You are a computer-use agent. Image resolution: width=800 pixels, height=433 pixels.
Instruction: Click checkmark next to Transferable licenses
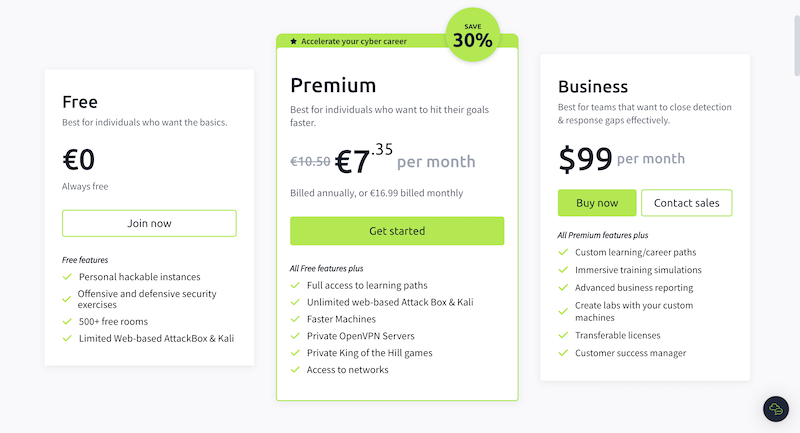pos(563,335)
